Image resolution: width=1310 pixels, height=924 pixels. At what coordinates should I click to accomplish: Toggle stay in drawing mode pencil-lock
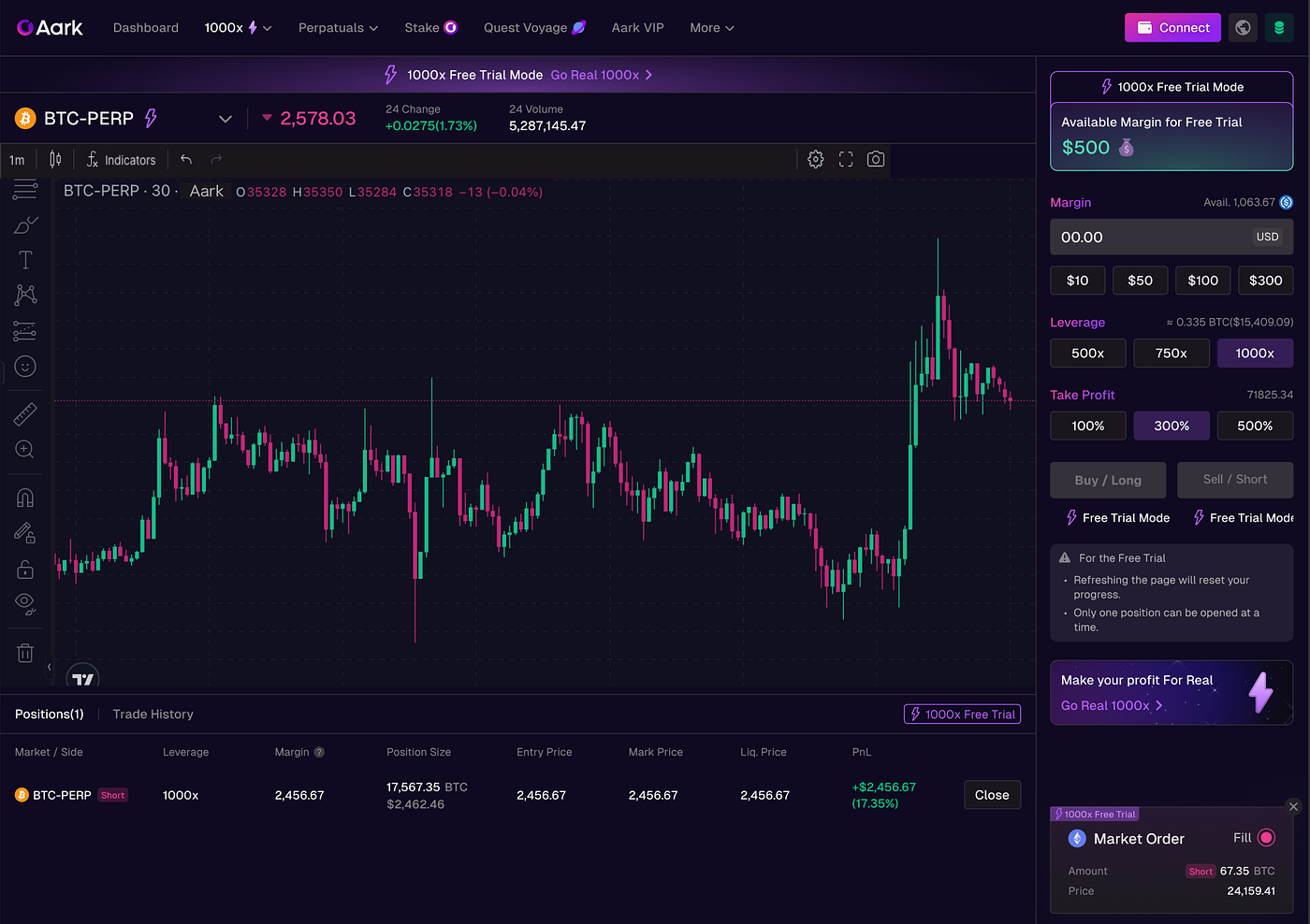[x=25, y=533]
